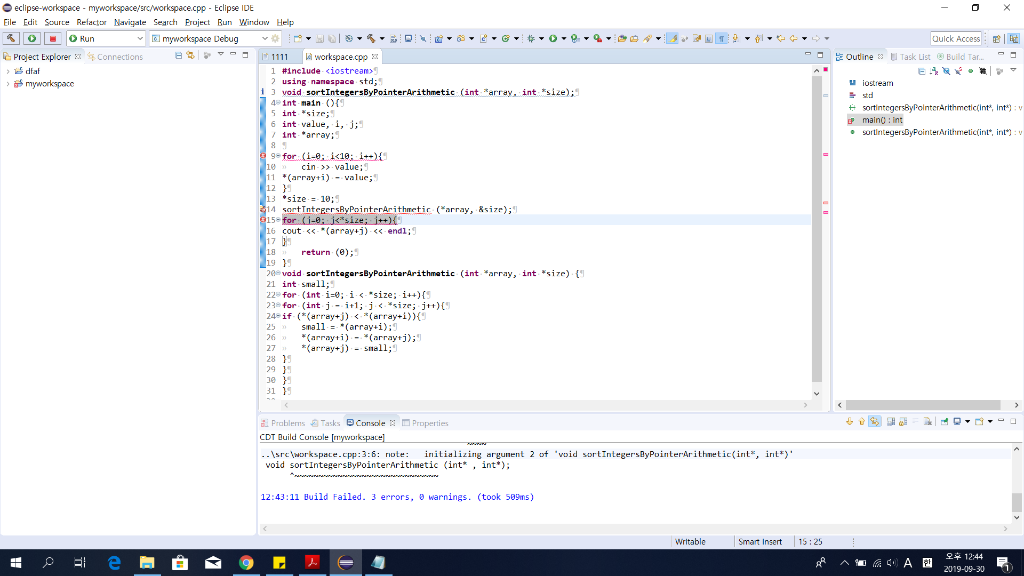Toggle sort alphabetically in Outline view

point(934,69)
